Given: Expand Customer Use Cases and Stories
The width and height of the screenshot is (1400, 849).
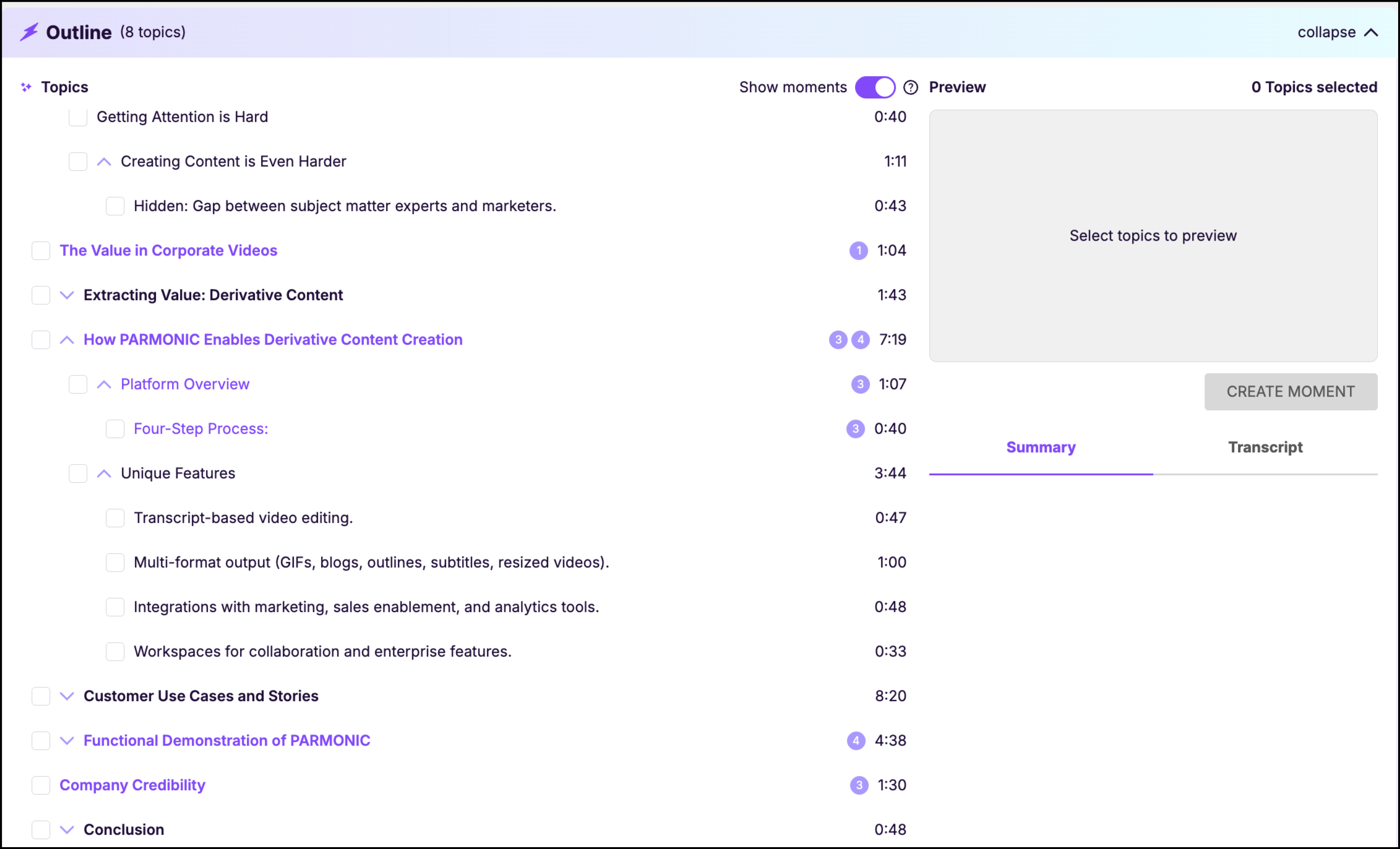Looking at the screenshot, I should tap(67, 696).
